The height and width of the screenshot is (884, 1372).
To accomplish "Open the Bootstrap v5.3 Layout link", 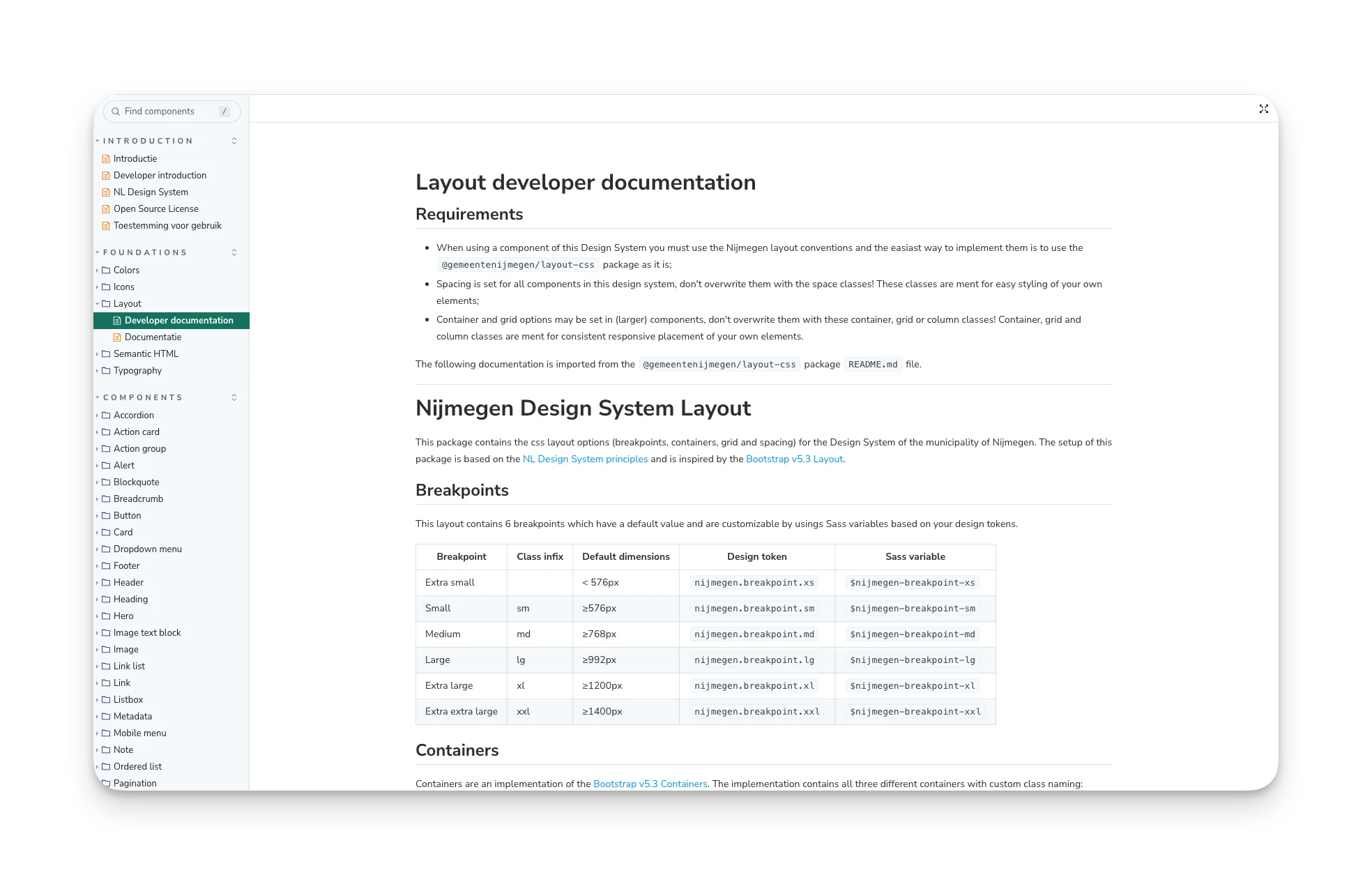I will [x=794, y=459].
